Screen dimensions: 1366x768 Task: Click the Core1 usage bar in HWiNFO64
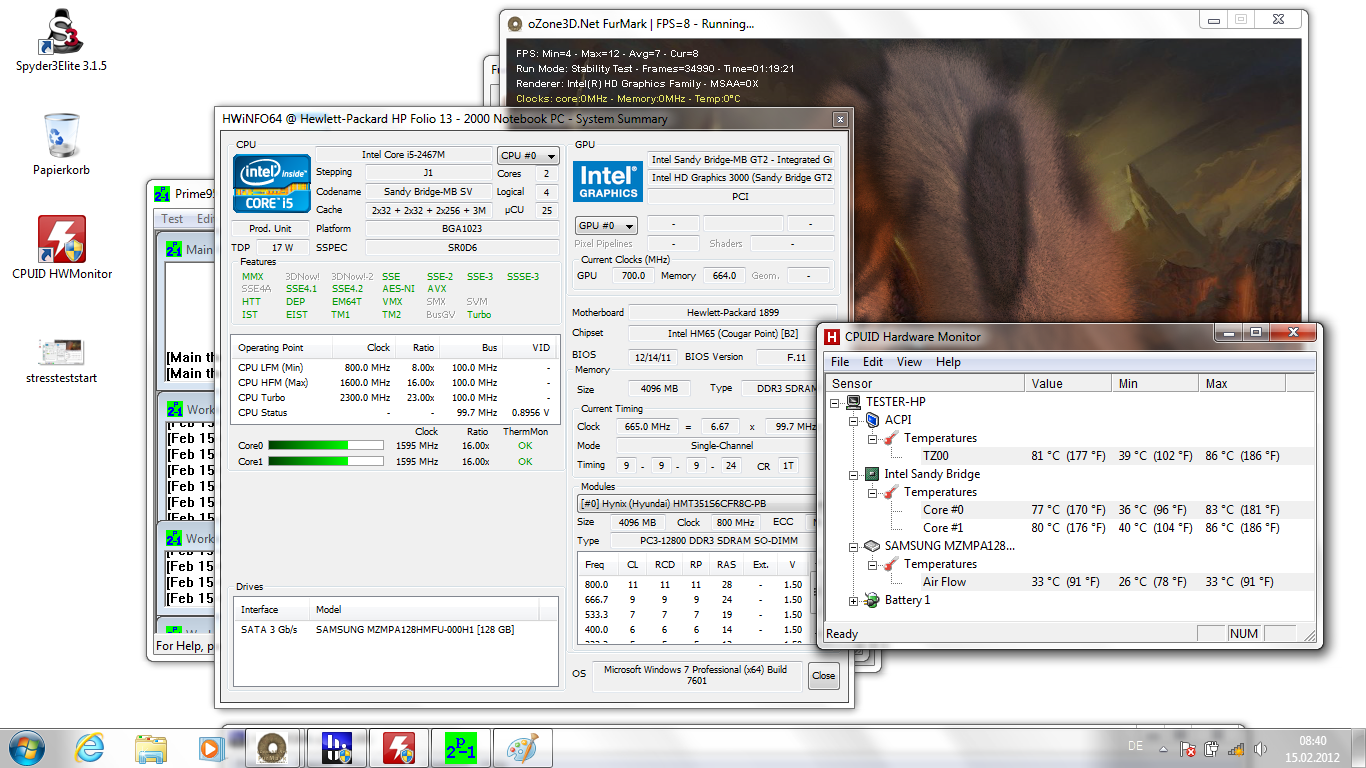pos(326,461)
